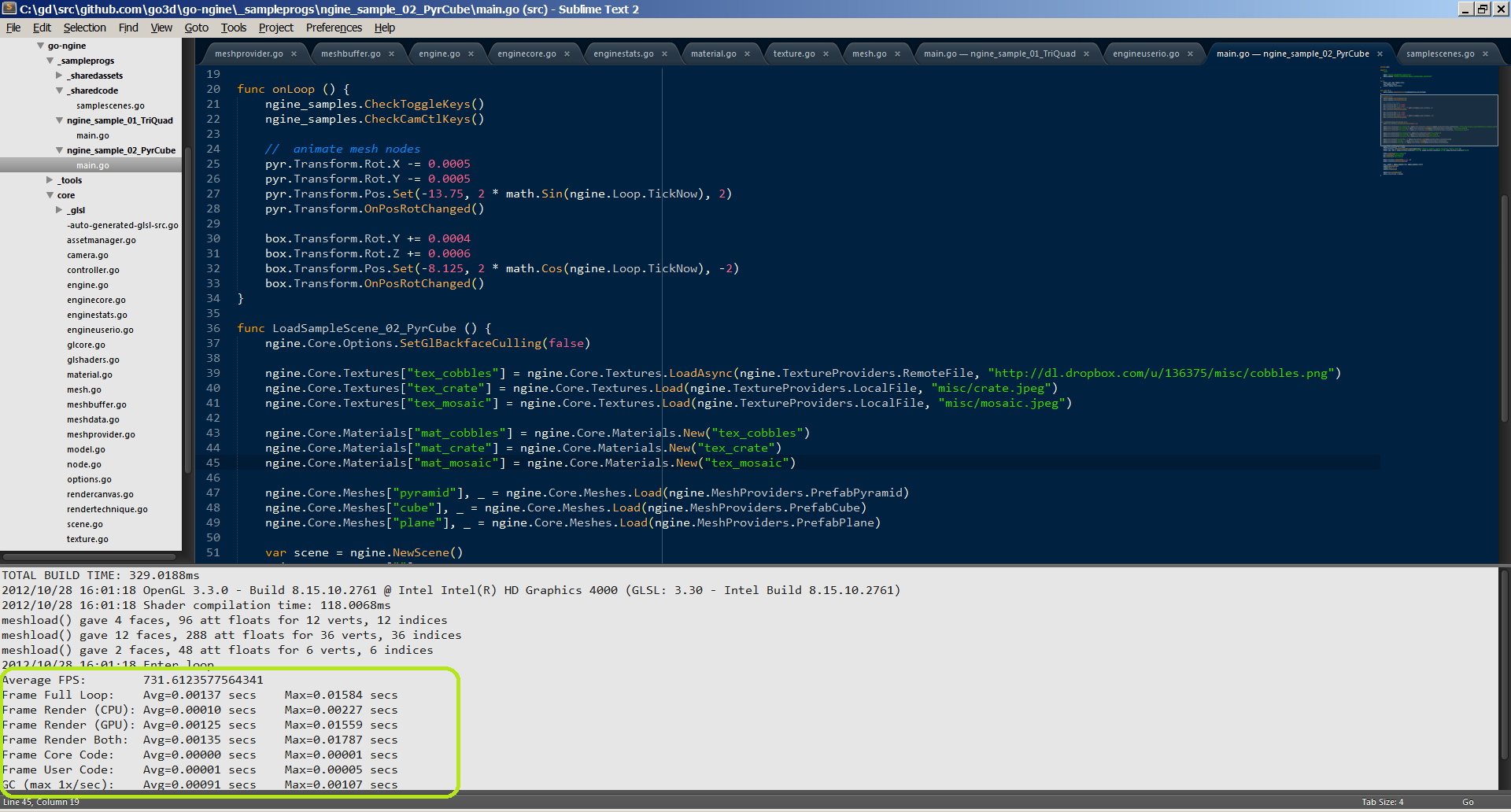The height and width of the screenshot is (812, 1511).
Task: Switch to the enginestats.go tab
Action: tap(623, 54)
